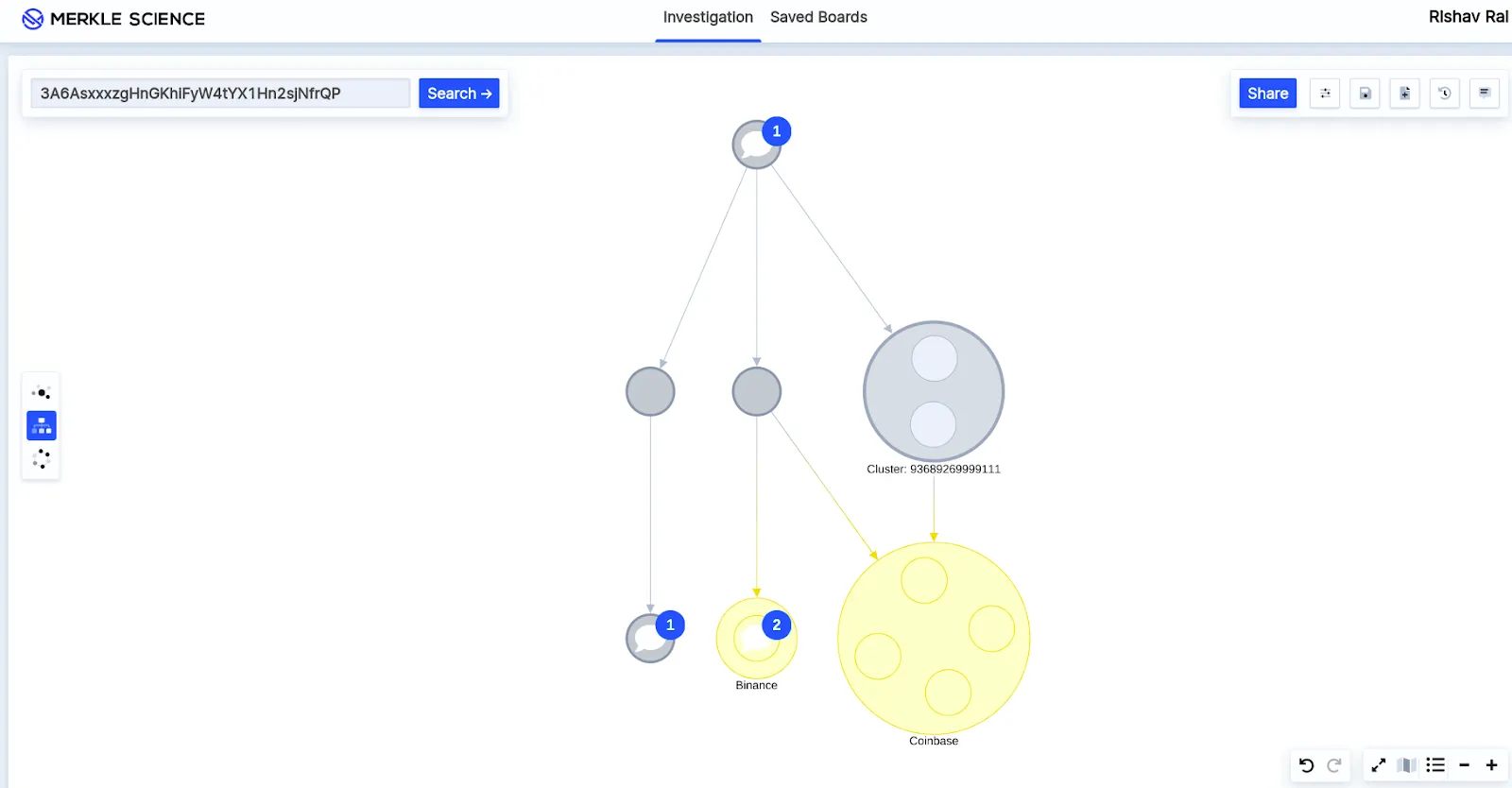Open the Saved Boards tab
The image size is (1512, 788).
point(818,17)
